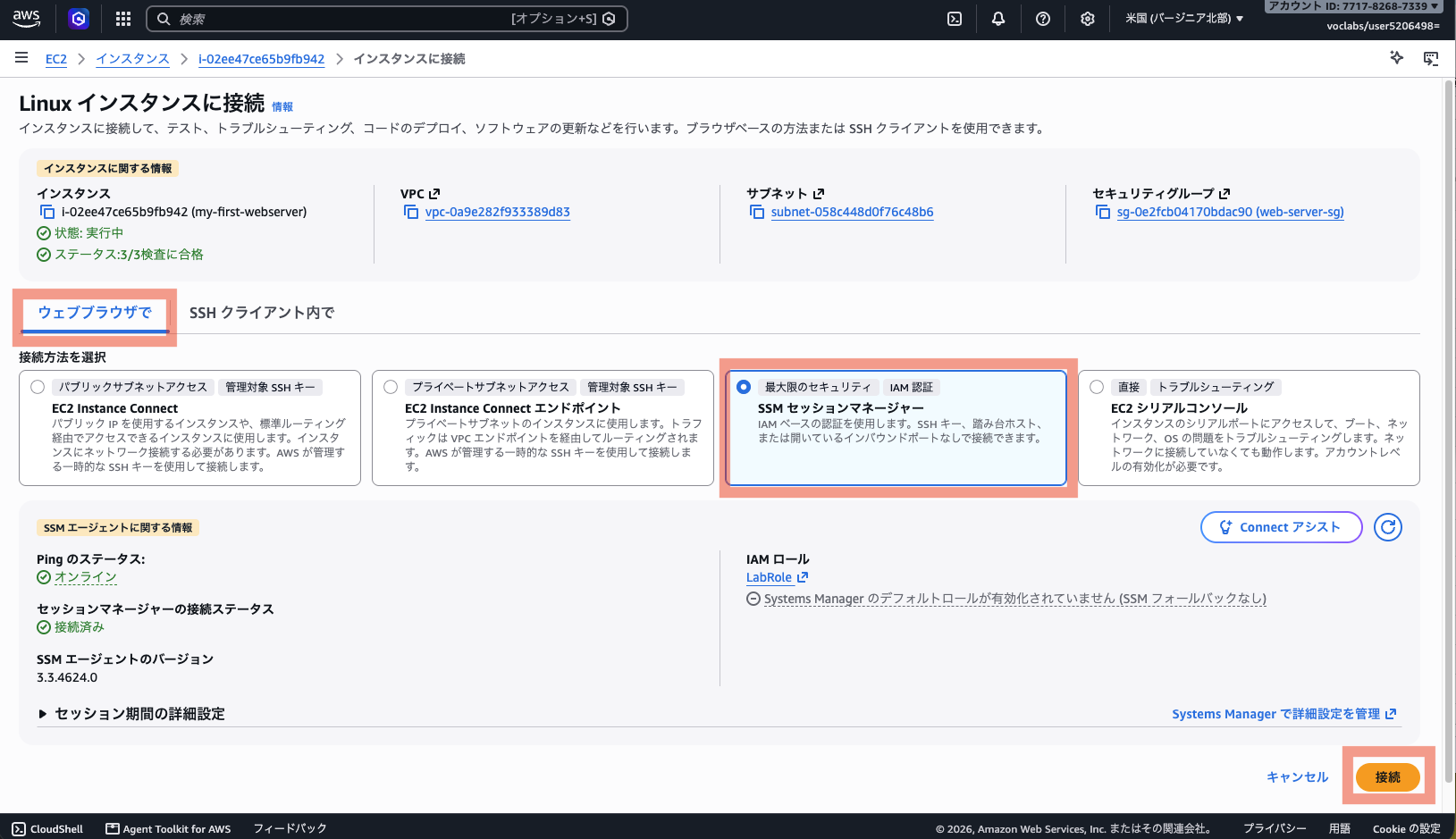The width and height of the screenshot is (1456, 839).
Task: Open the help question mark icon
Action: pyautogui.click(x=1043, y=19)
